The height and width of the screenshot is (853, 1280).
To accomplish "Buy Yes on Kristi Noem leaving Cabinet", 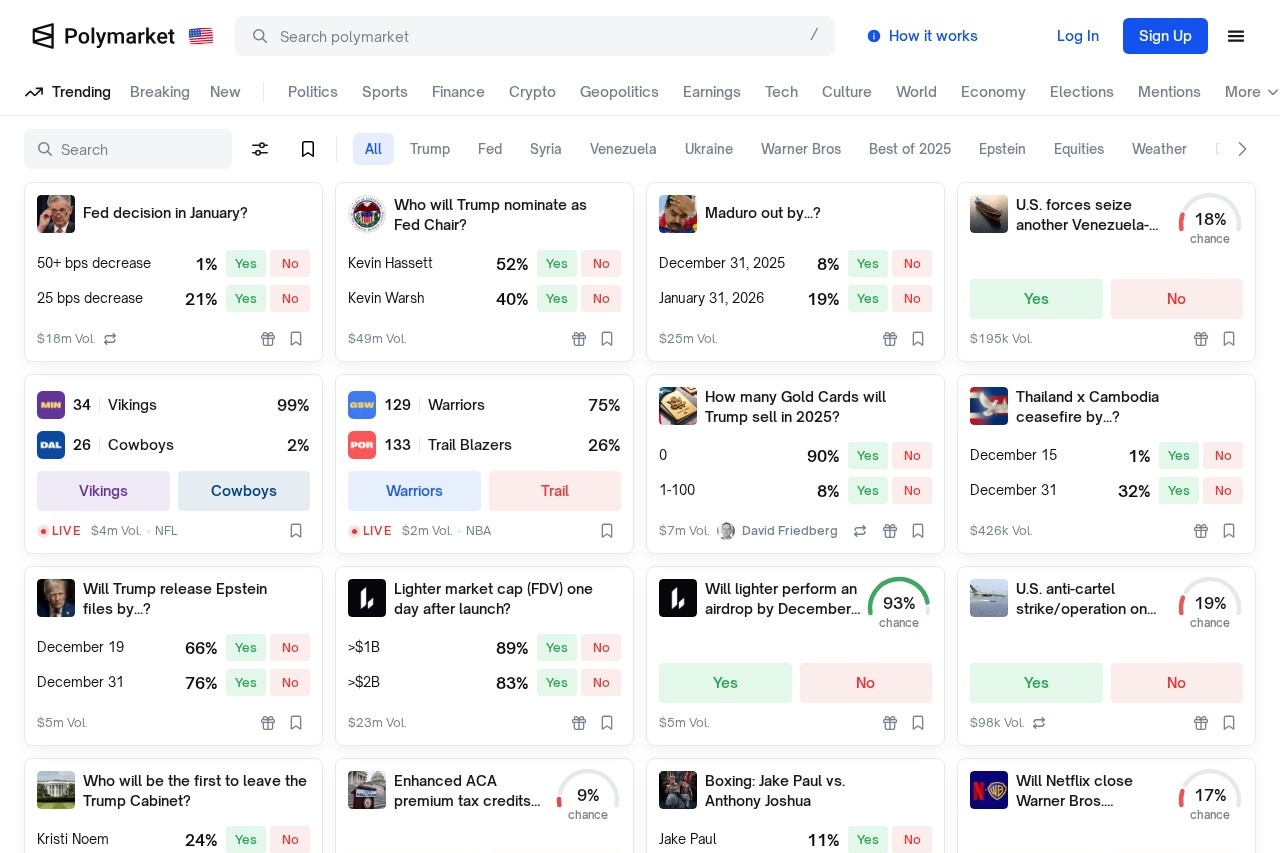I will pyautogui.click(x=246, y=840).
